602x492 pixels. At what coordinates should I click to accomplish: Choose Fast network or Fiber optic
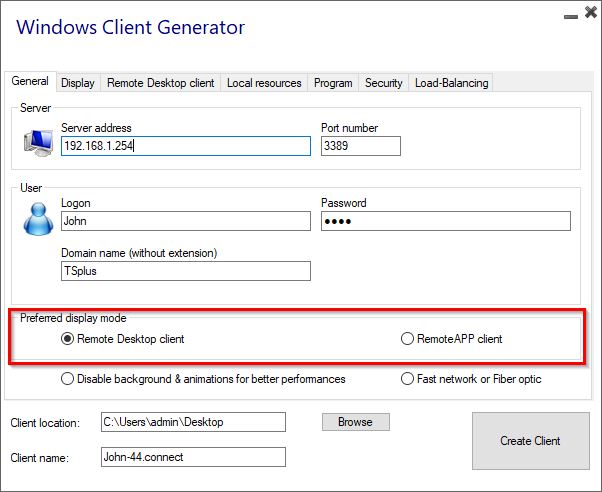click(407, 379)
